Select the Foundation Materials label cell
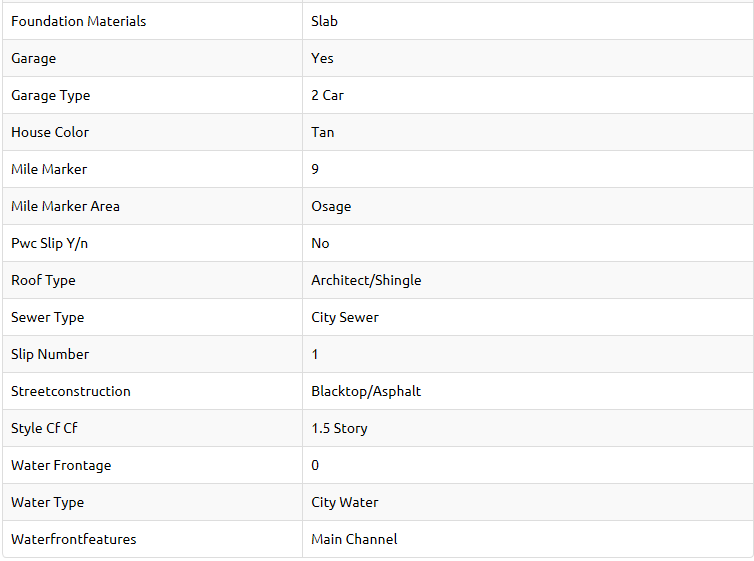 pos(152,21)
